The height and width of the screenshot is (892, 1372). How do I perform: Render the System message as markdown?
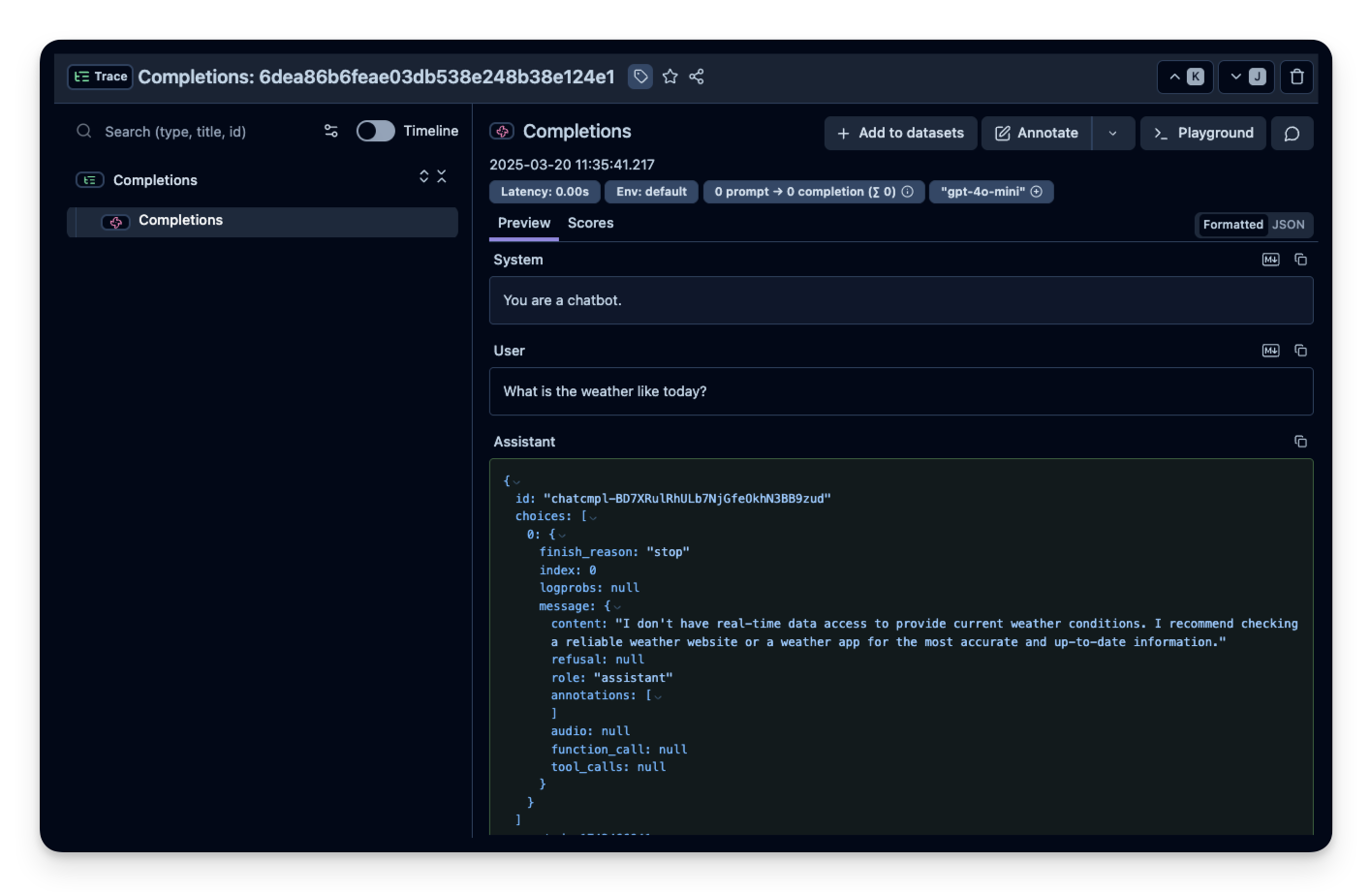coord(1270,259)
